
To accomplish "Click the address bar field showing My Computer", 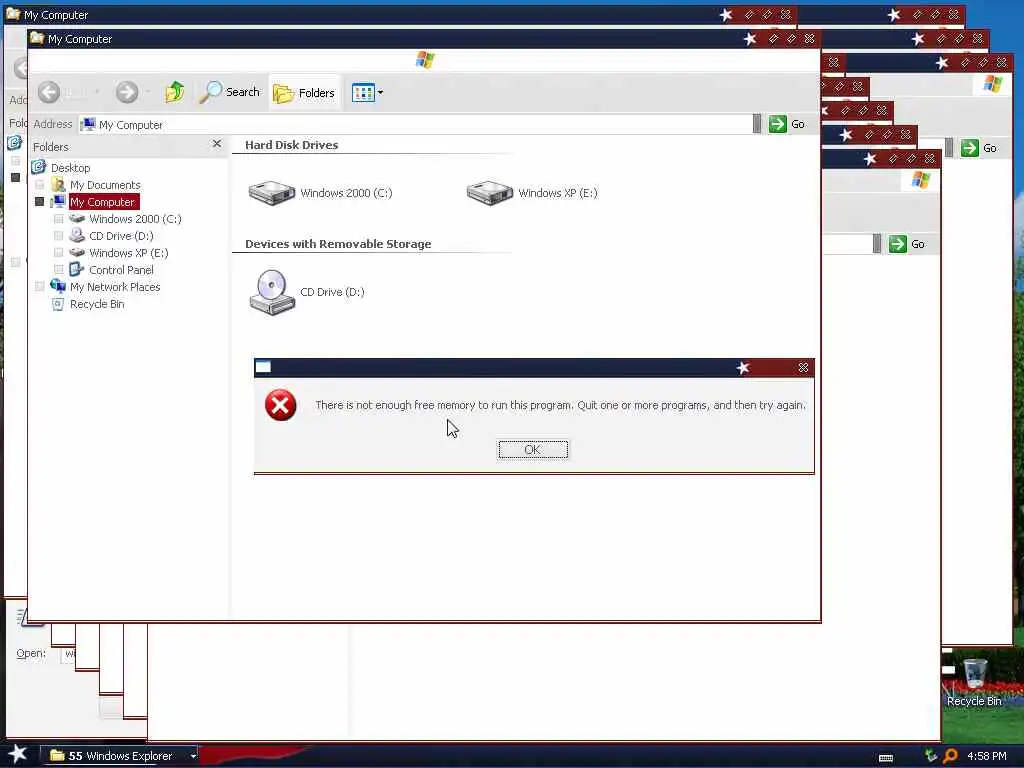I will pyautogui.click(x=415, y=124).
